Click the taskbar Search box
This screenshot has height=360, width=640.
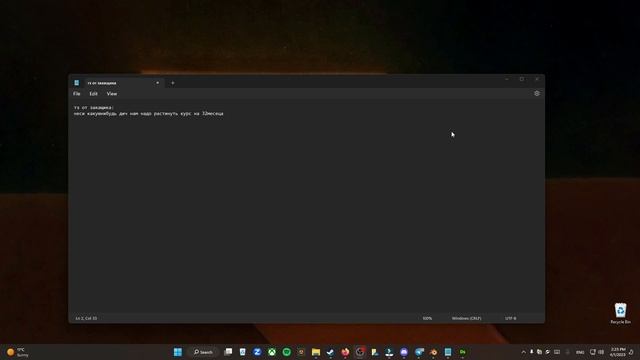click(204, 352)
